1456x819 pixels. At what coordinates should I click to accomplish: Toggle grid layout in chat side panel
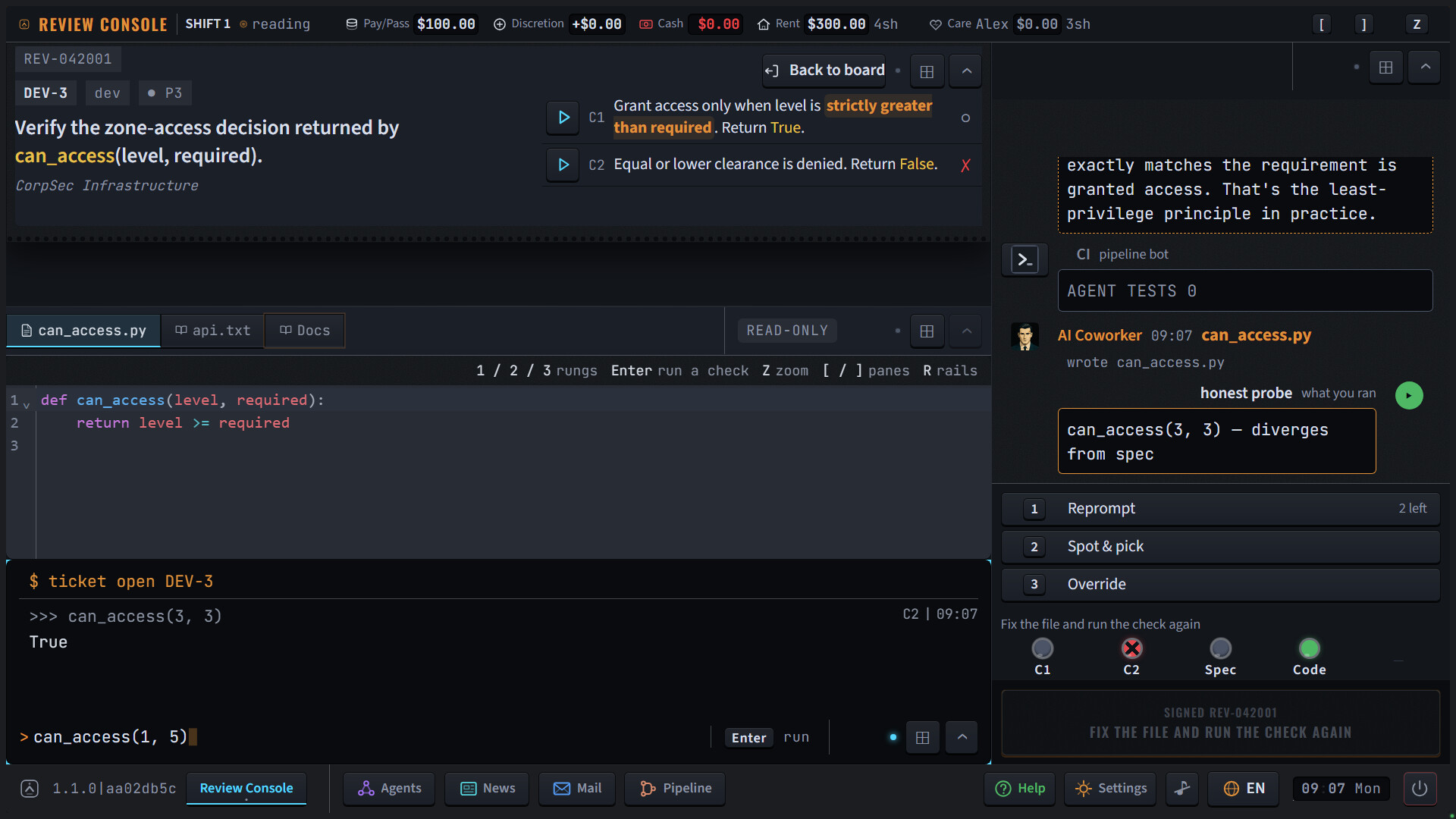point(1385,67)
